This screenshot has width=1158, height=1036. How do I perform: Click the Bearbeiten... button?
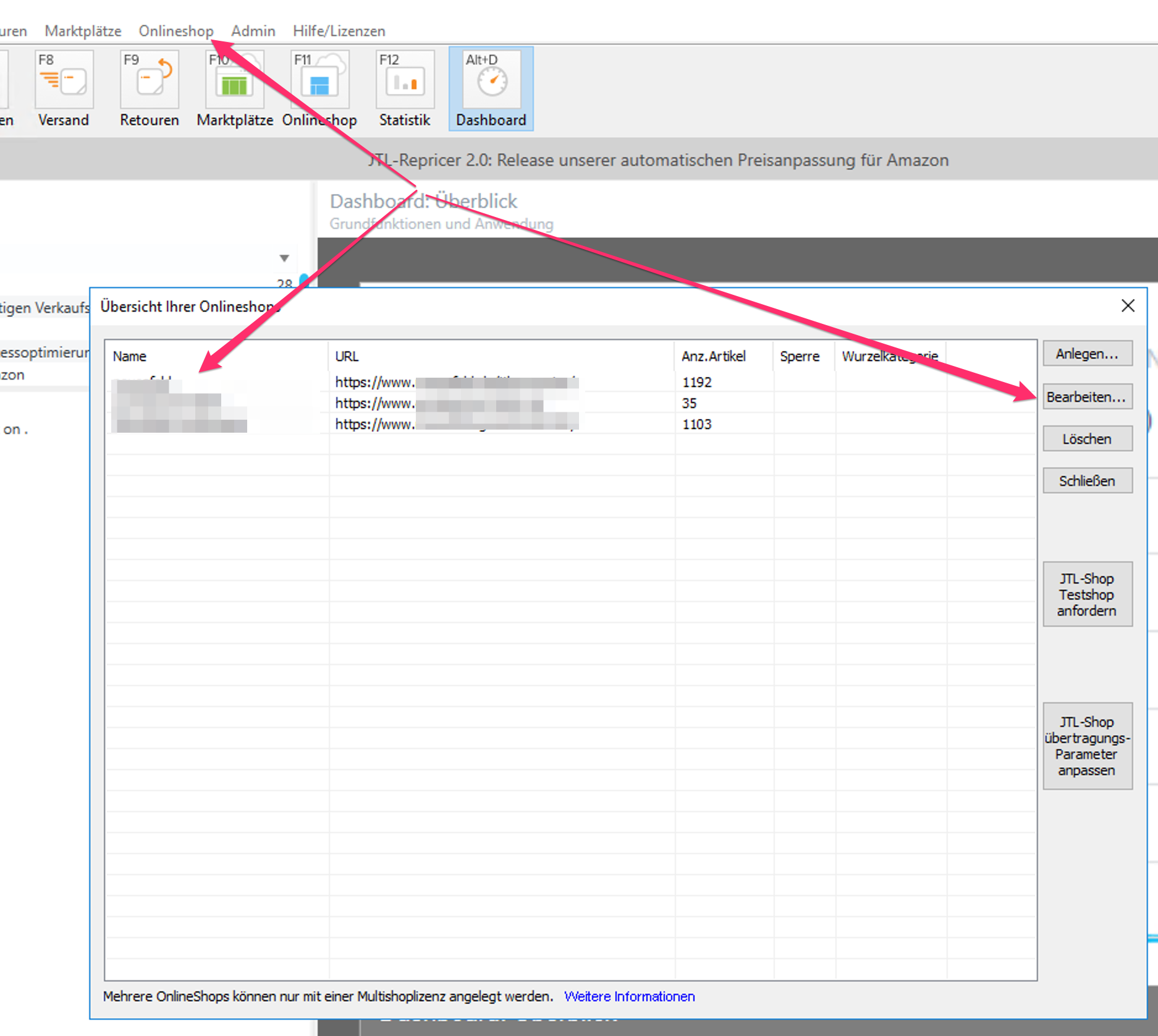[1088, 397]
